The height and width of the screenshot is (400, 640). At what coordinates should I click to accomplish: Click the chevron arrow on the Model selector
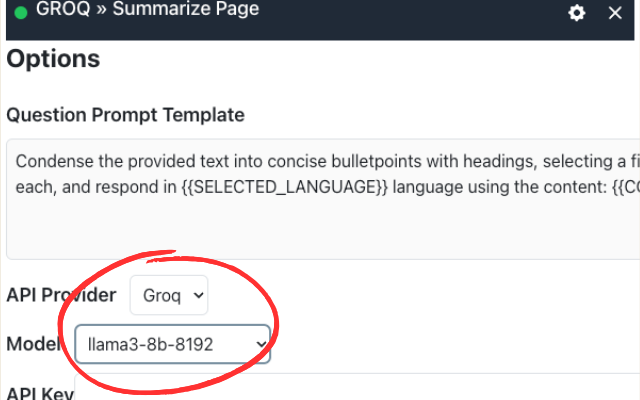click(262, 345)
